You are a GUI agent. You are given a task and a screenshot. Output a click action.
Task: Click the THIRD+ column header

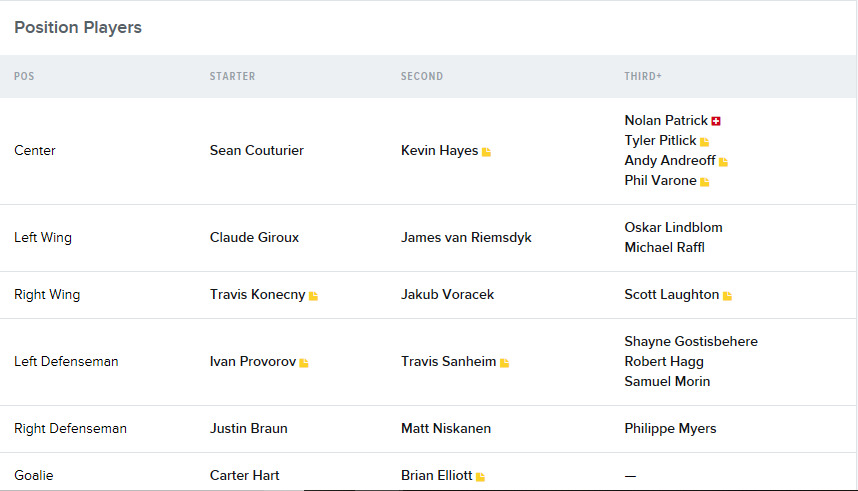[643, 76]
